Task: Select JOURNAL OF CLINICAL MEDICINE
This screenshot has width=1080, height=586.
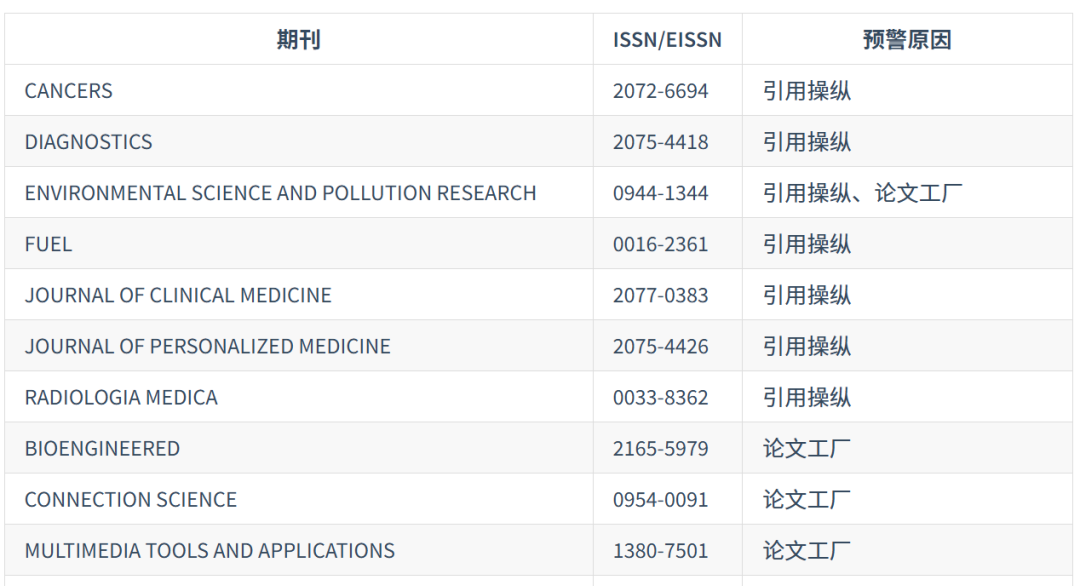Action: pyautogui.click(x=178, y=295)
